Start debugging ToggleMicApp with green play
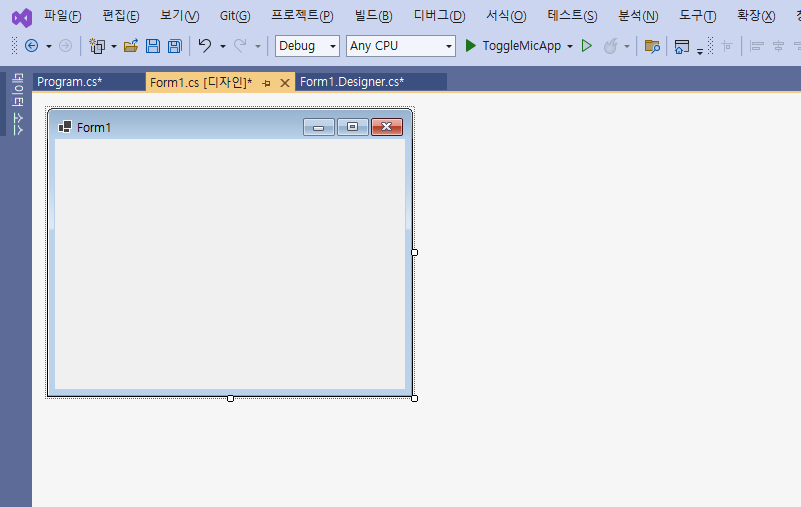This screenshot has height=507, width=801. [x=470, y=46]
